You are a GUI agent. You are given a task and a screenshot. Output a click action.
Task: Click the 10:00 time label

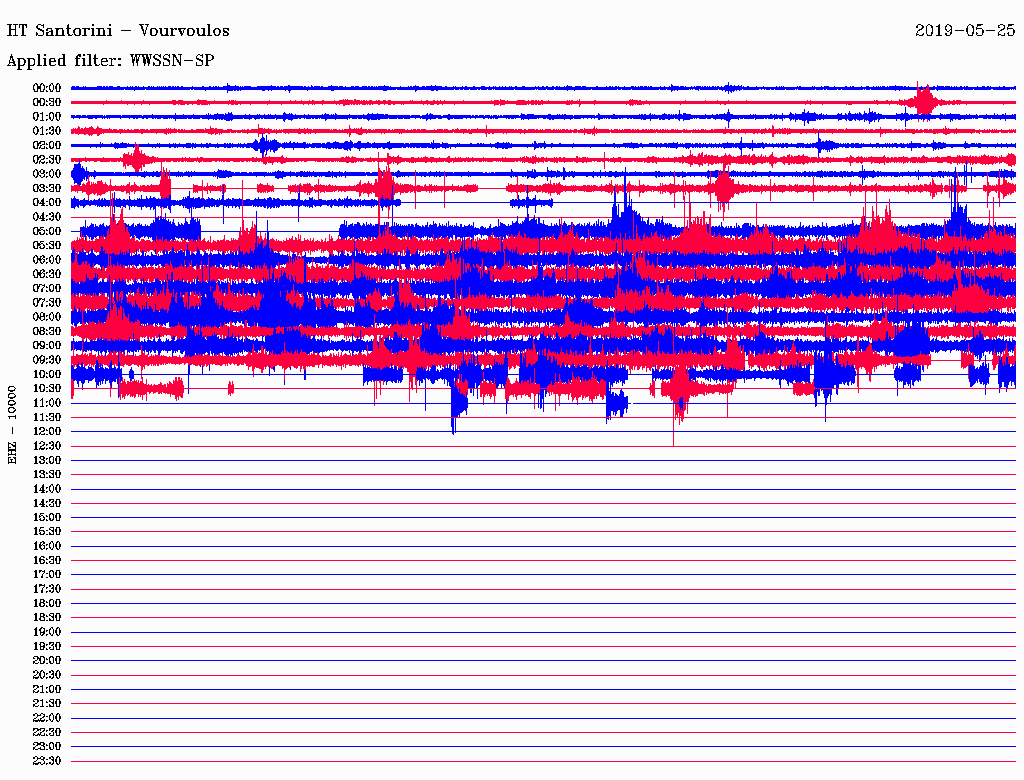(47, 374)
